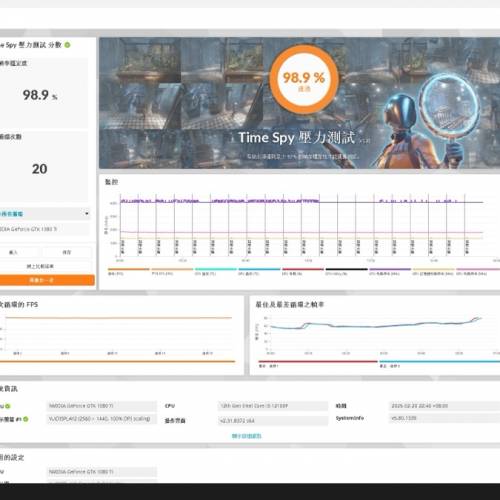Click the display field showing 2560 × 1440 resolution
The width and height of the screenshot is (500, 500).
pyautogui.click(x=101, y=419)
